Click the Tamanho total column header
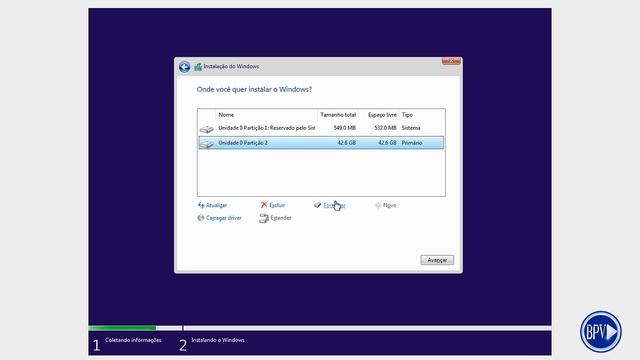The image size is (640, 360). [338, 115]
